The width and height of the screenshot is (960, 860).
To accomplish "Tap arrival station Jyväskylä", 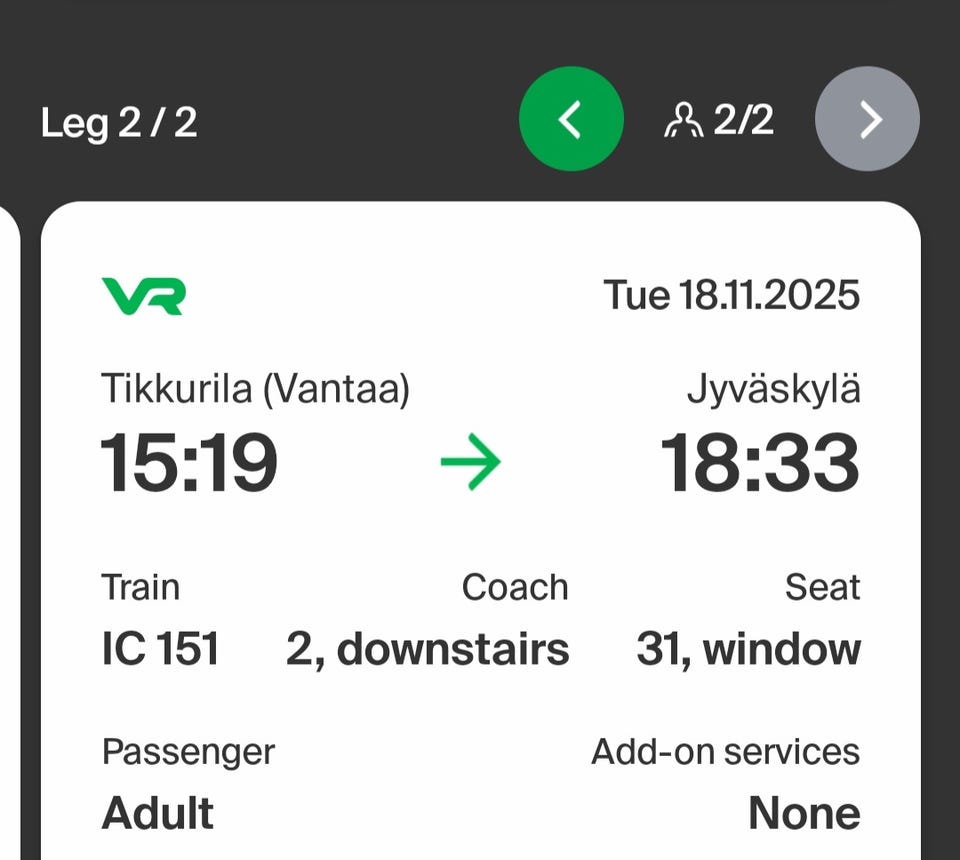I will (773, 389).
